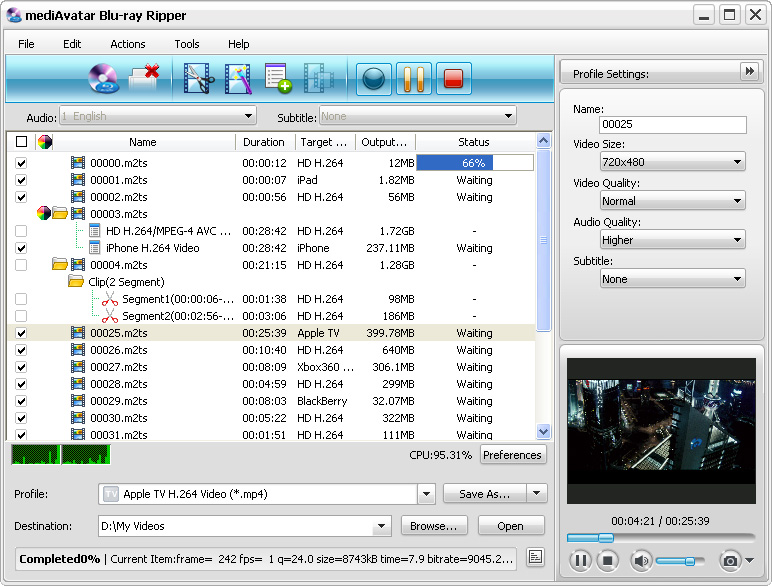Uncheck the 00029.m2ts checkbox
Screen dimensions: 772x587
coord(21,401)
